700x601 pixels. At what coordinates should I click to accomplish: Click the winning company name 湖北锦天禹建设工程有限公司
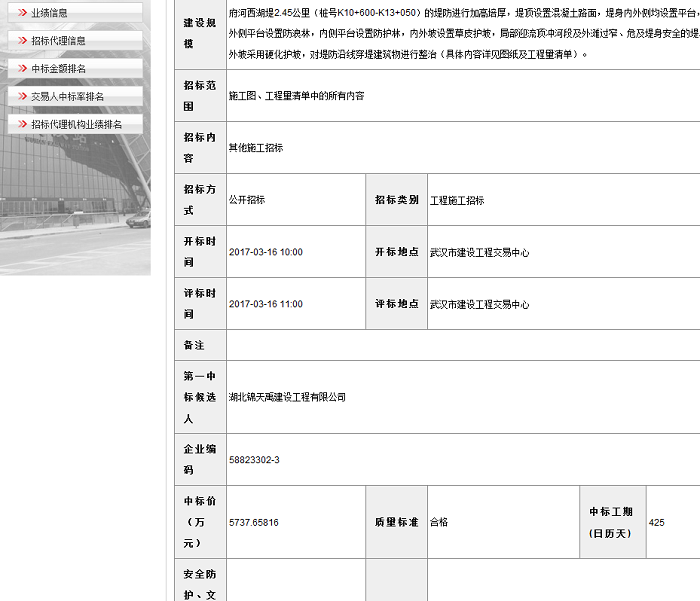pos(287,397)
